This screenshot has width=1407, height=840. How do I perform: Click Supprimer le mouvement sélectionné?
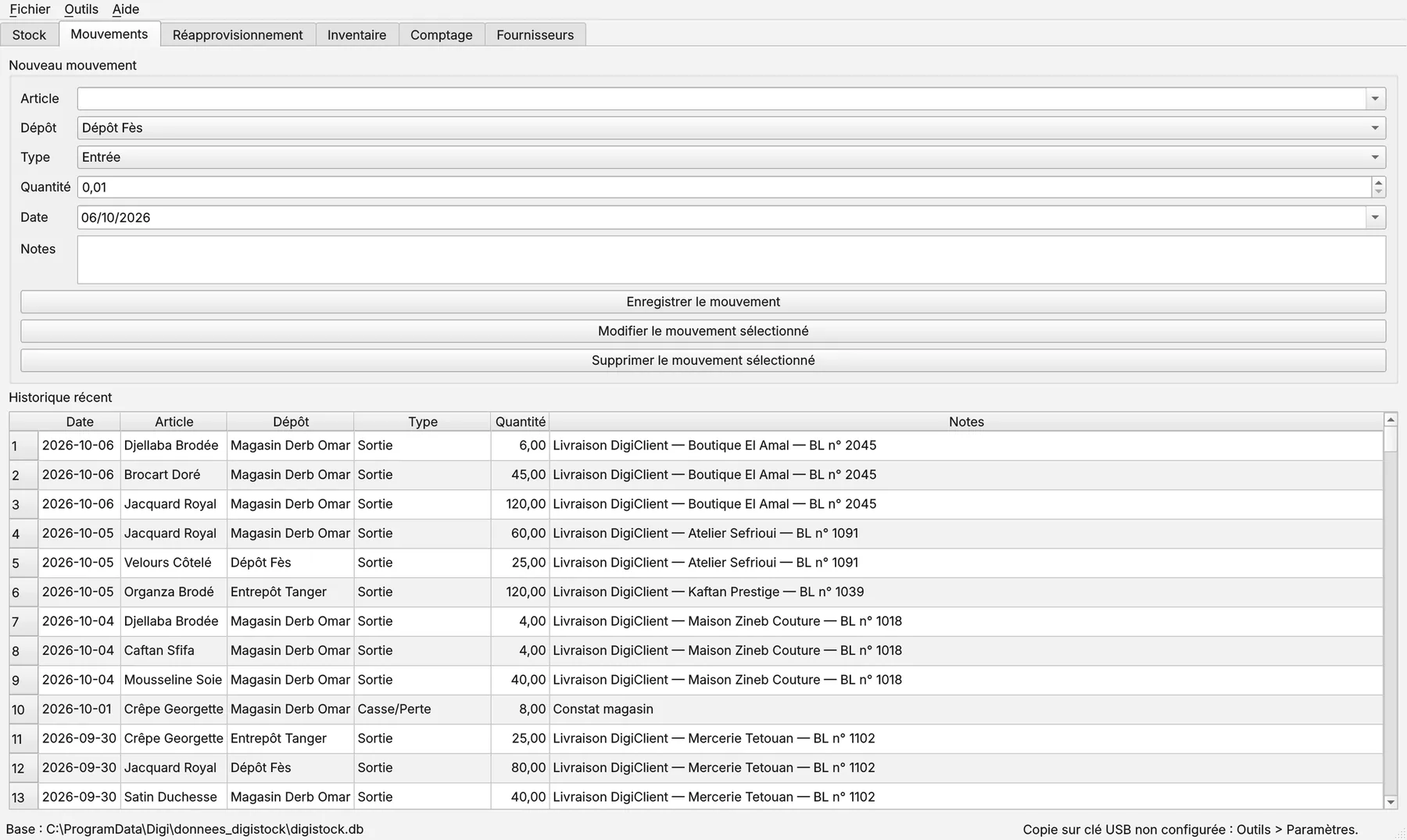pyautogui.click(x=703, y=360)
